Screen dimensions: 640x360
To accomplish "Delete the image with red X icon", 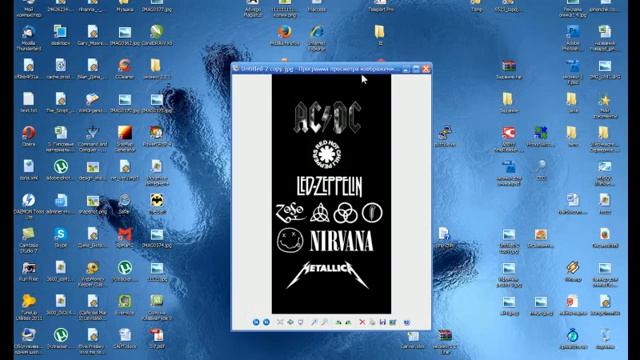I will [362, 322].
